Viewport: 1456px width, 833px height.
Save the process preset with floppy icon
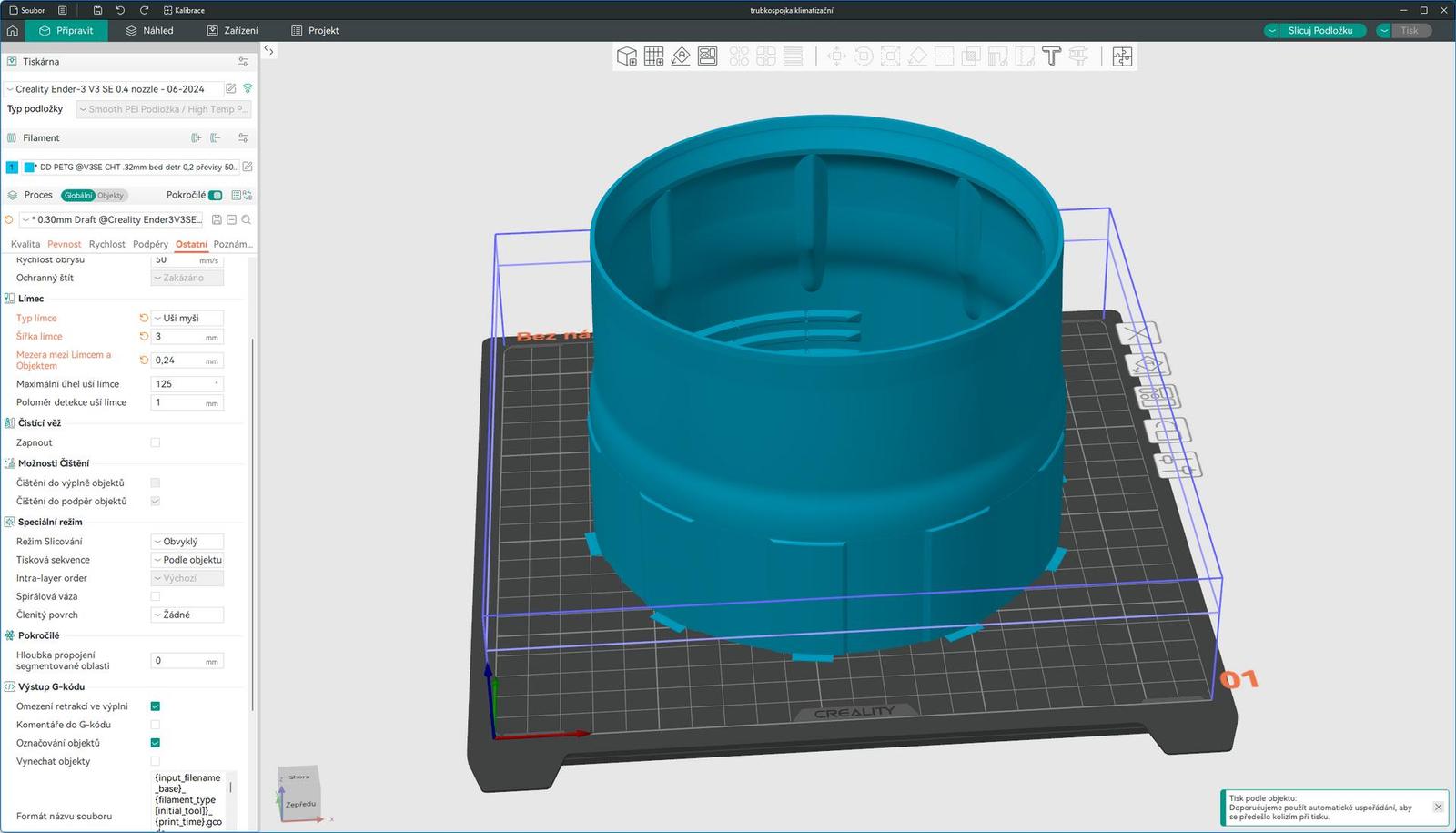click(x=217, y=219)
